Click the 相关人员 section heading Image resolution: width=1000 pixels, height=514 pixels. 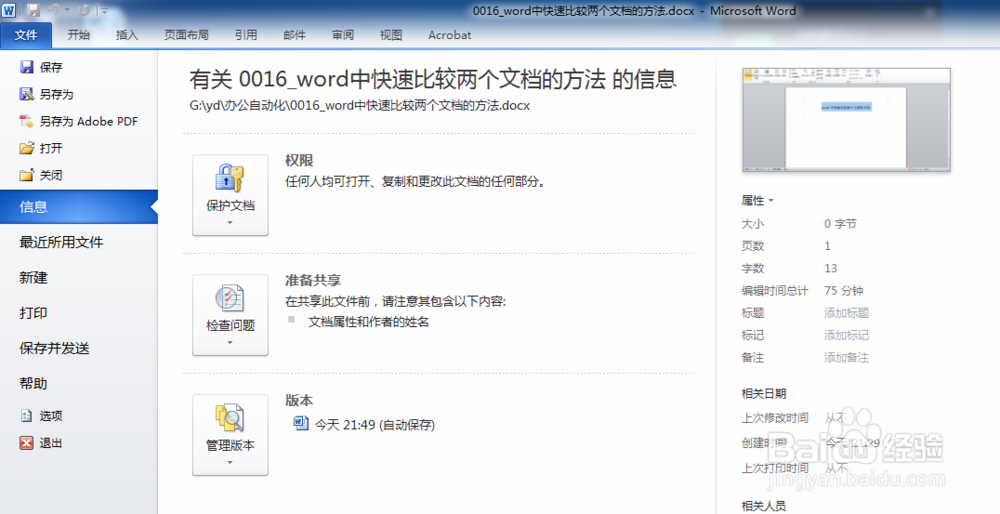(763, 506)
